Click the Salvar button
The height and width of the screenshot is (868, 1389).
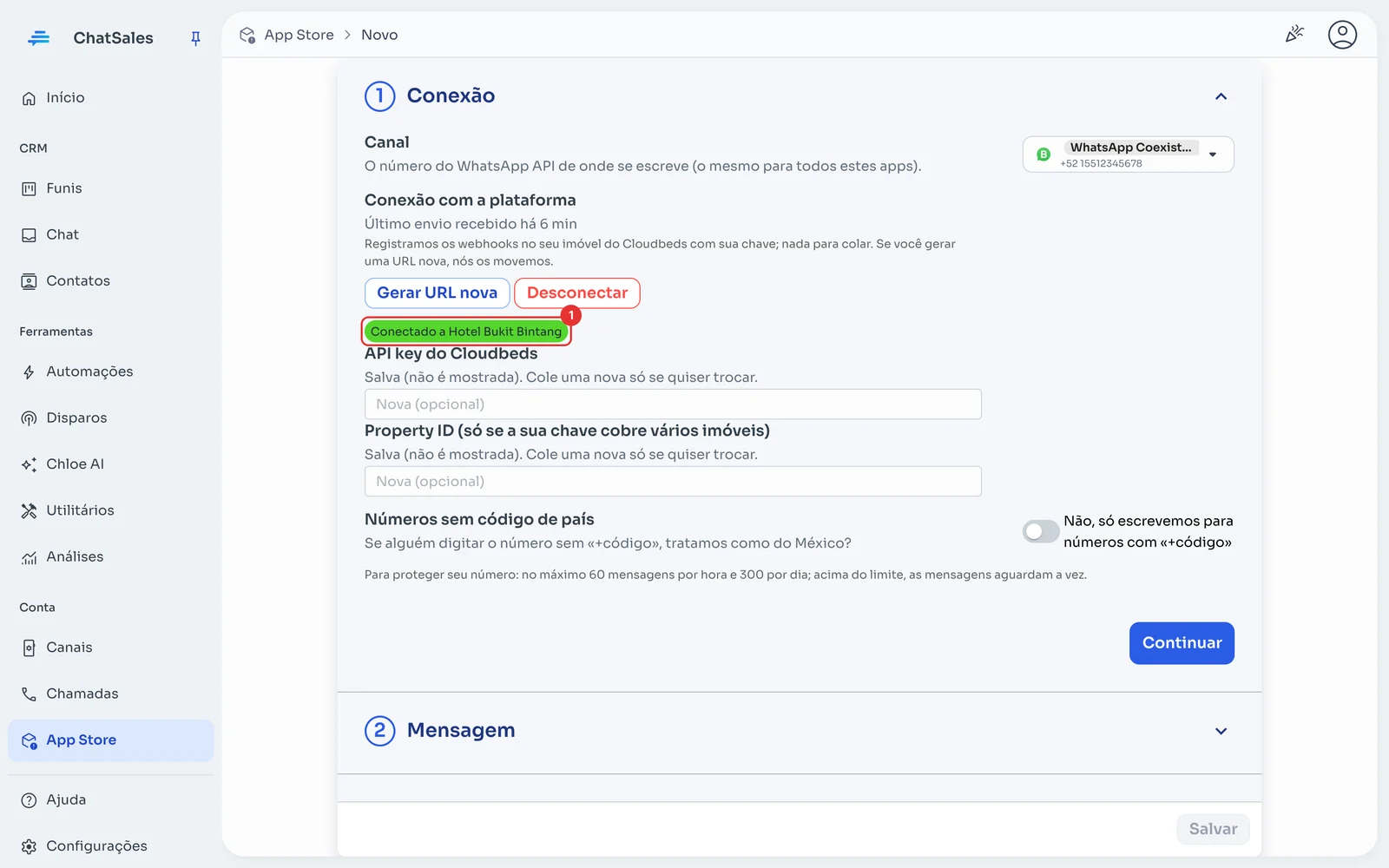point(1213,829)
